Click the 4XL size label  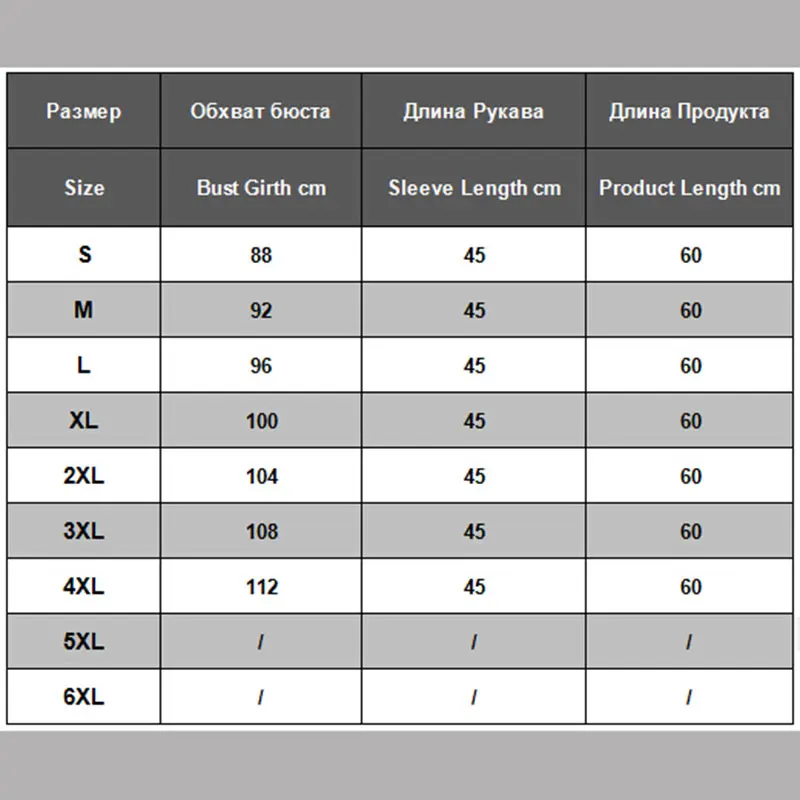(x=84, y=586)
